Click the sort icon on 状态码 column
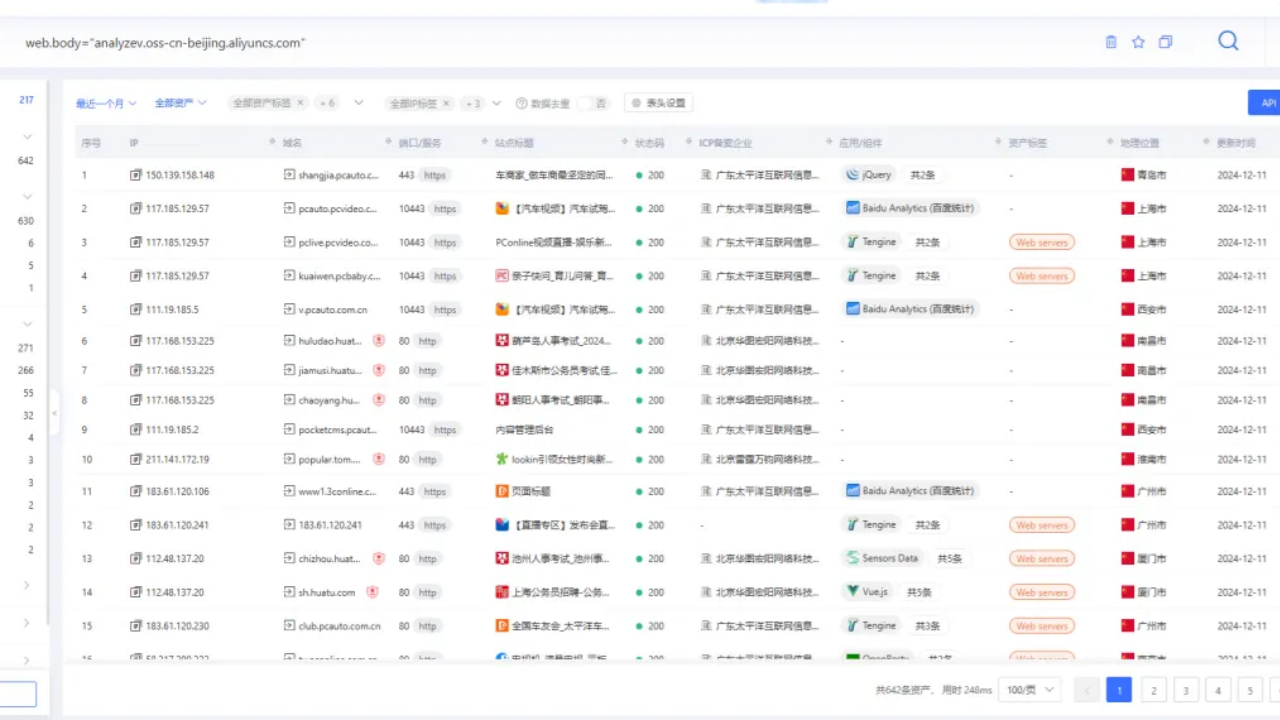Image resolution: width=1280 pixels, height=720 pixels. coord(625,143)
